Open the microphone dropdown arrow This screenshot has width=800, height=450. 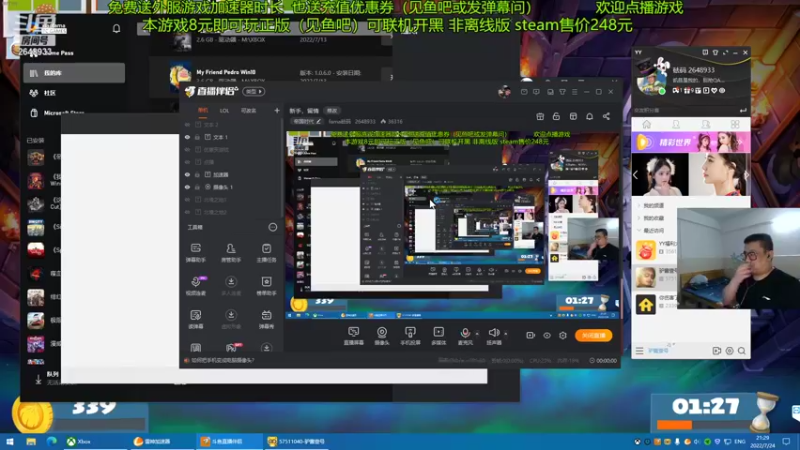tap(477, 334)
